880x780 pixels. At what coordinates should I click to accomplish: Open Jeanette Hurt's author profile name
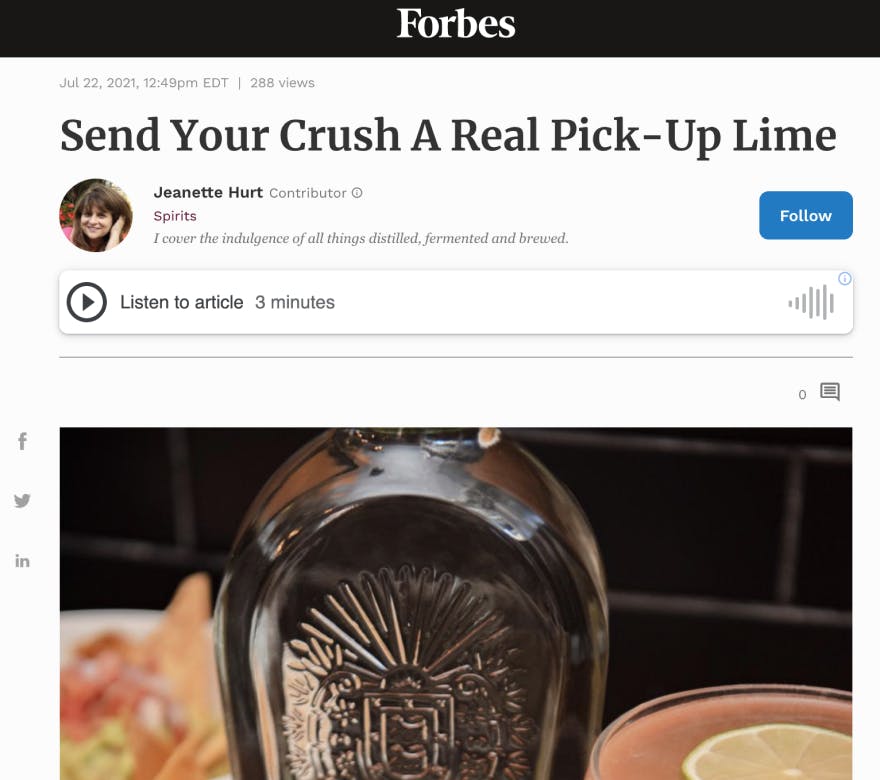(x=208, y=192)
